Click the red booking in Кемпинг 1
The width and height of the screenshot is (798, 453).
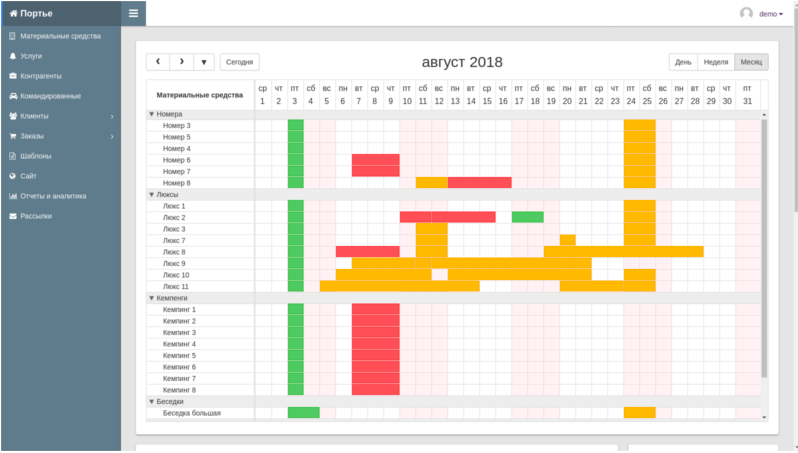[x=376, y=309]
